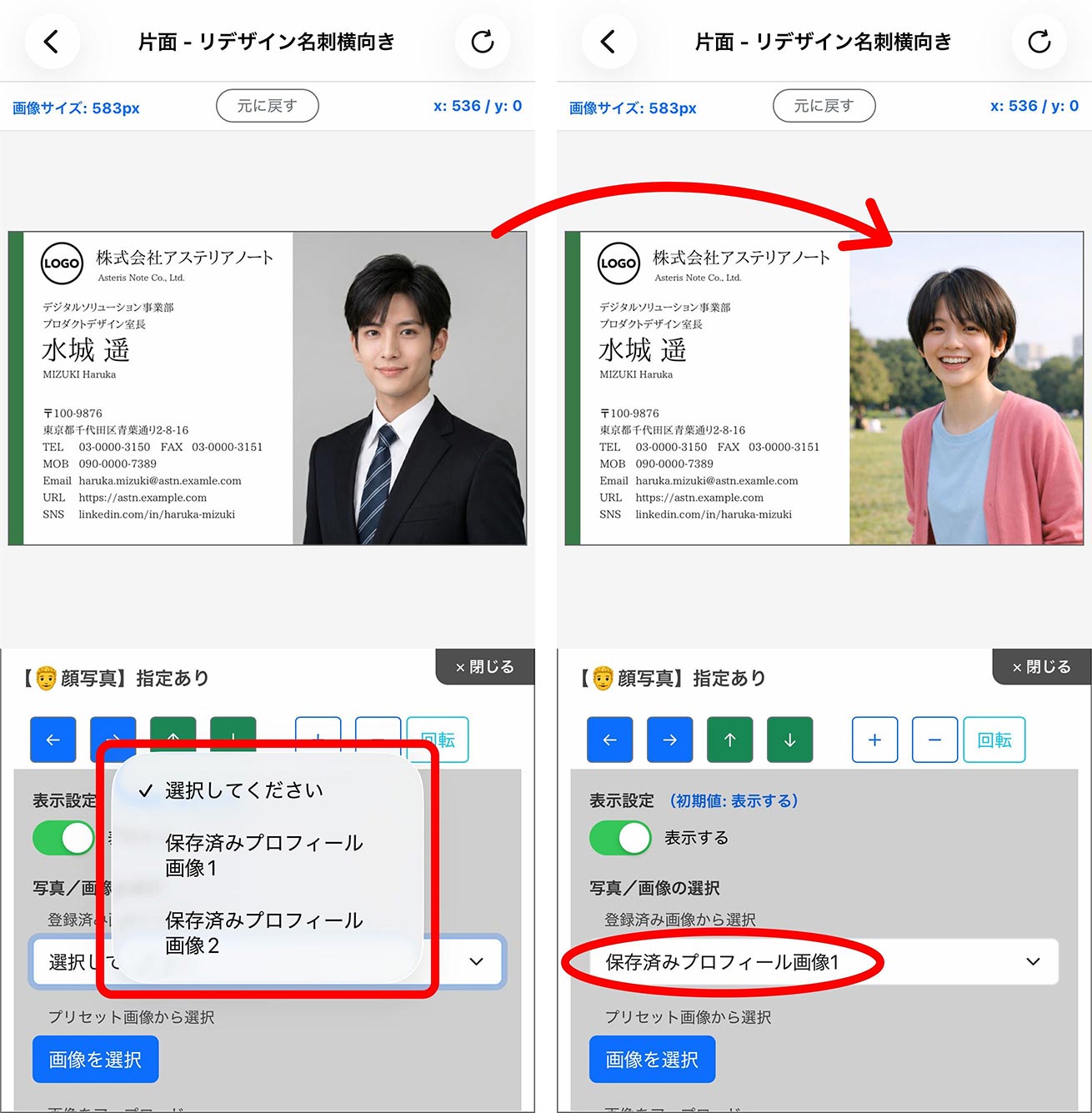
Task: Move photo down in the right screen
Action: [790, 739]
